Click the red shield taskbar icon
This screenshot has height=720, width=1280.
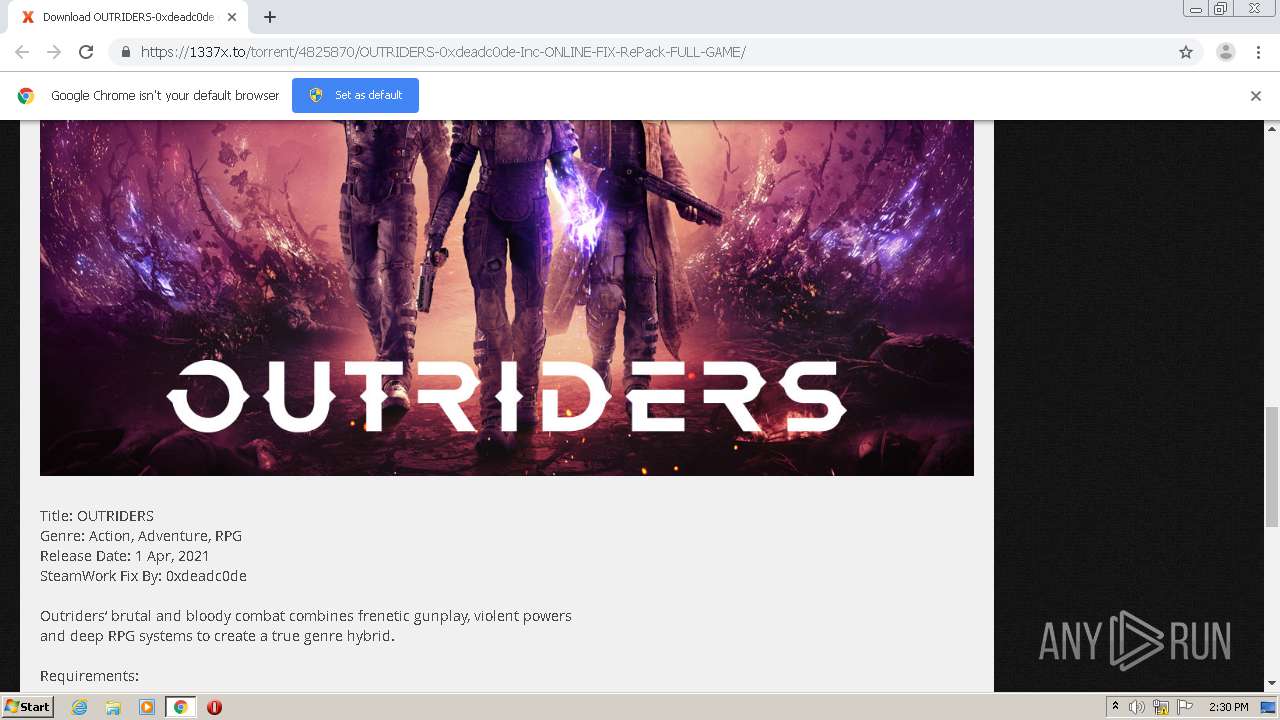tap(214, 707)
